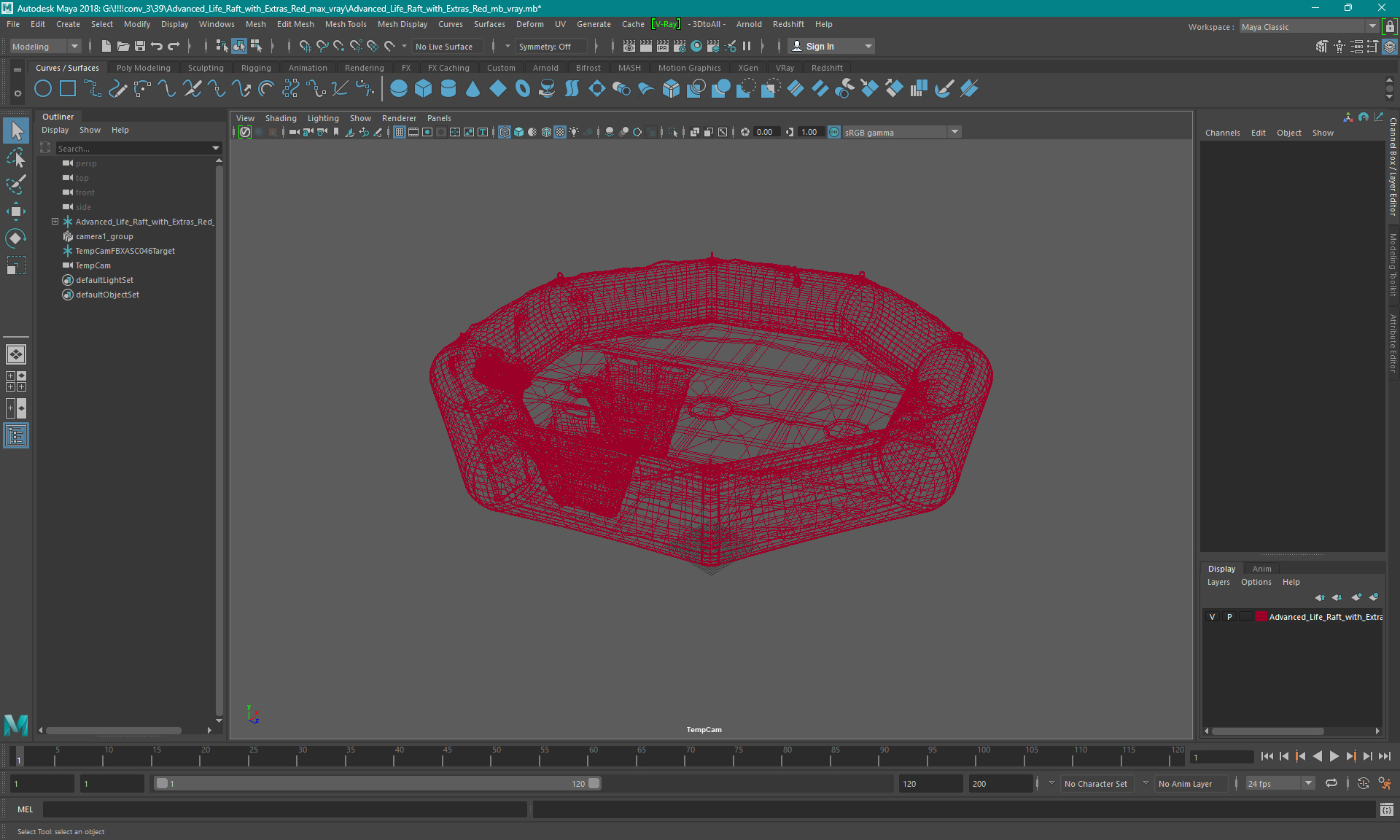The image size is (1400, 840).
Task: Activate the Paint selection tool
Action: [16, 184]
